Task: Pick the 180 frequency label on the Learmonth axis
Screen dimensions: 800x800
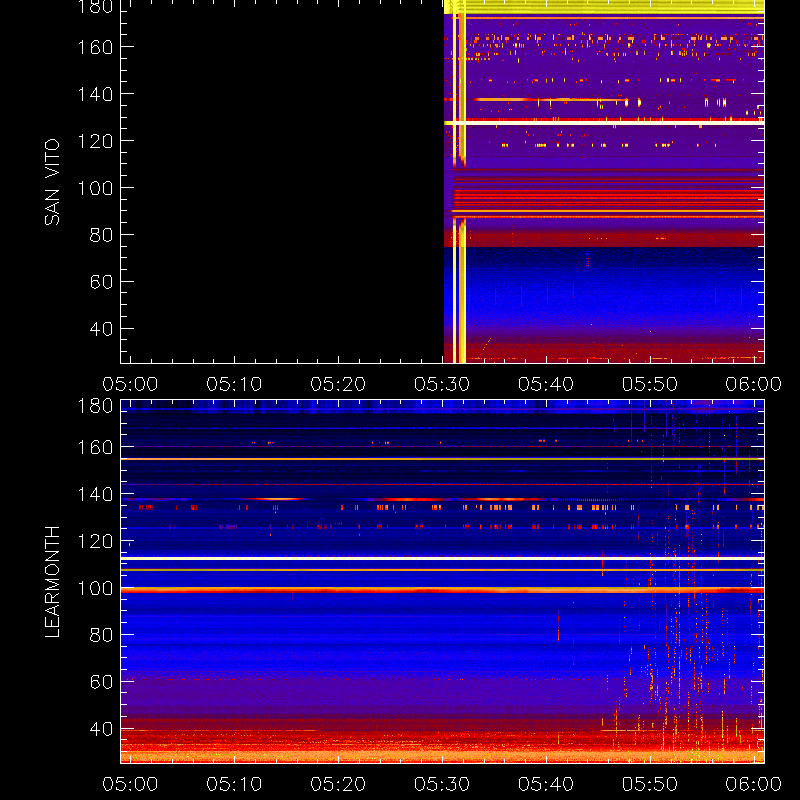Action: [x=95, y=406]
